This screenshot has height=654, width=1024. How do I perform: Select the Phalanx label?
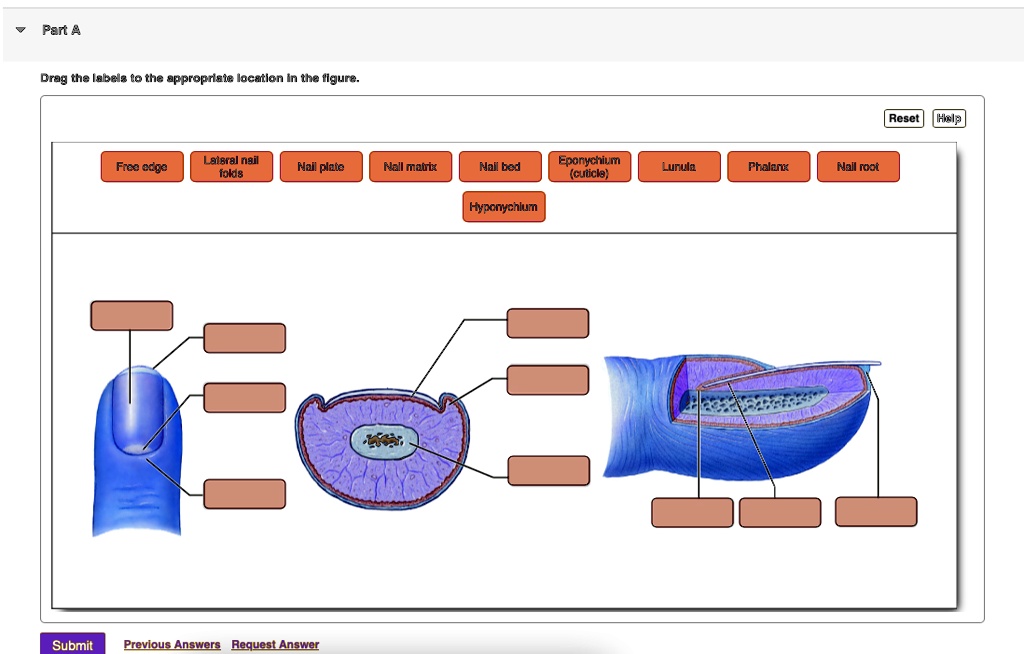[768, 166]
